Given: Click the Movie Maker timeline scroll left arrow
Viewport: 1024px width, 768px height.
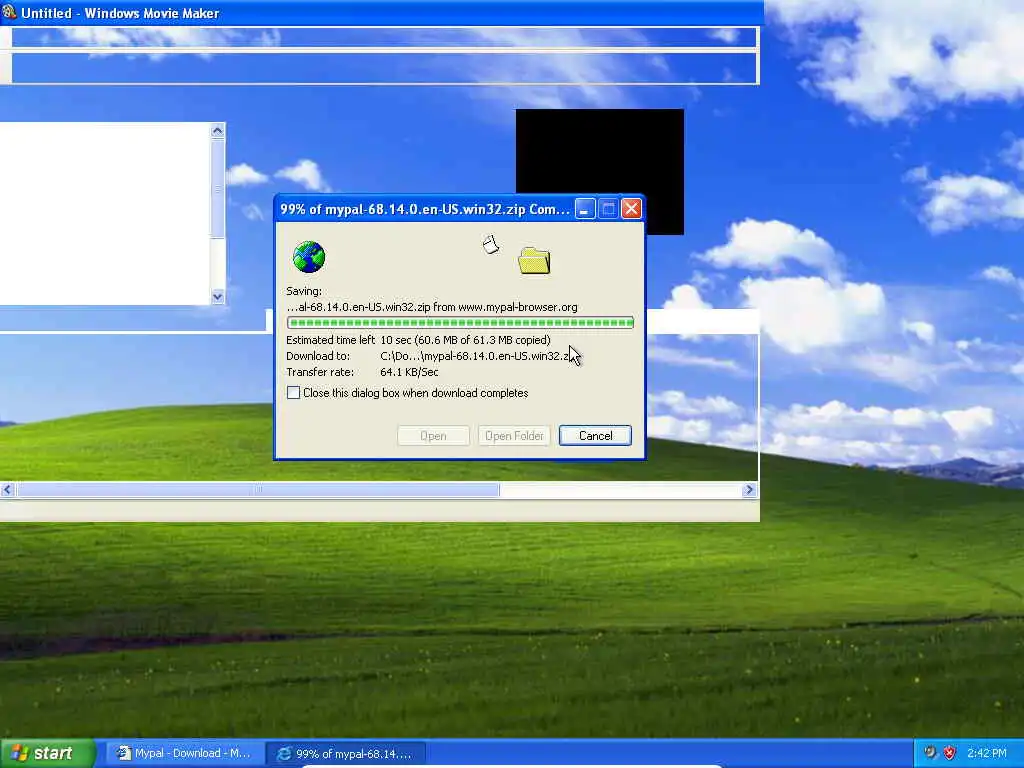Looking at the screenshot, I should (x=7, y=490).
